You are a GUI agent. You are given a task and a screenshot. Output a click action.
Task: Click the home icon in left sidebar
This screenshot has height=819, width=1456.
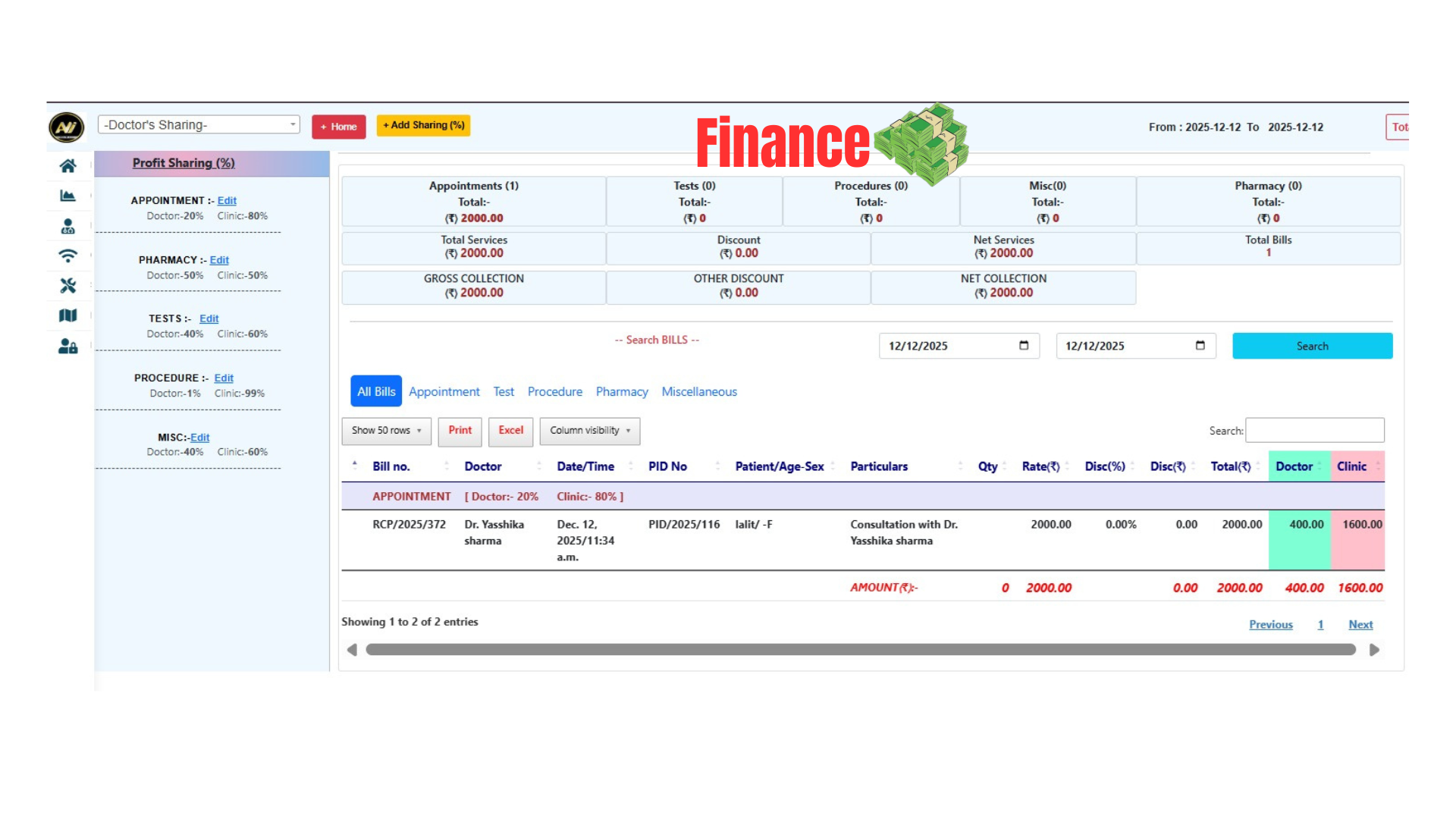pyautogui.click(x=67, y=166)
